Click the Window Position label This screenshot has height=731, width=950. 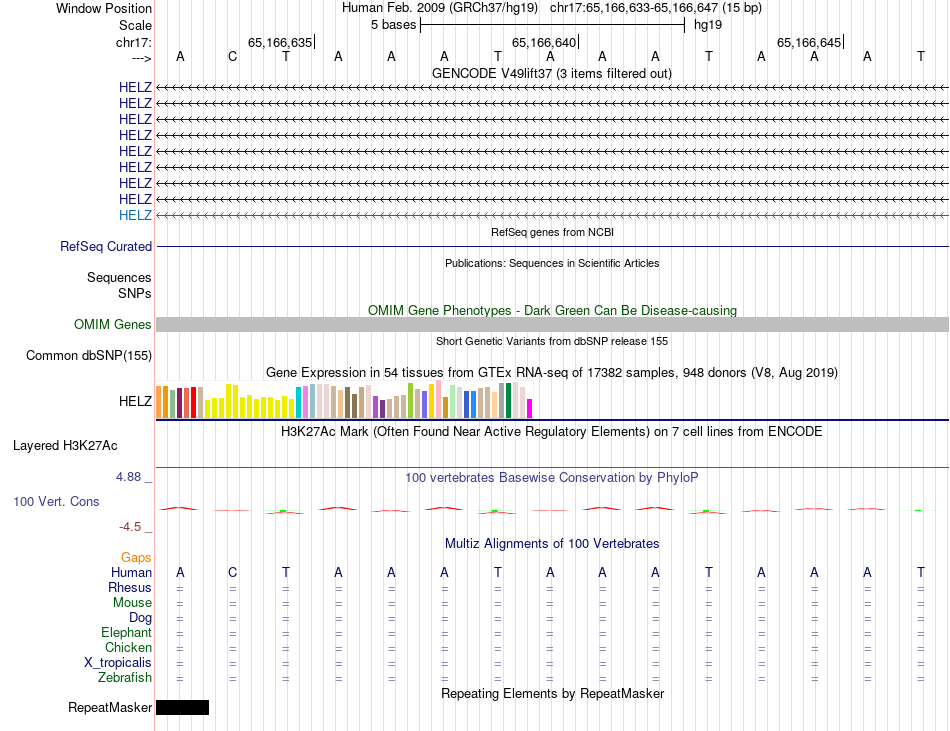point(104,8)
